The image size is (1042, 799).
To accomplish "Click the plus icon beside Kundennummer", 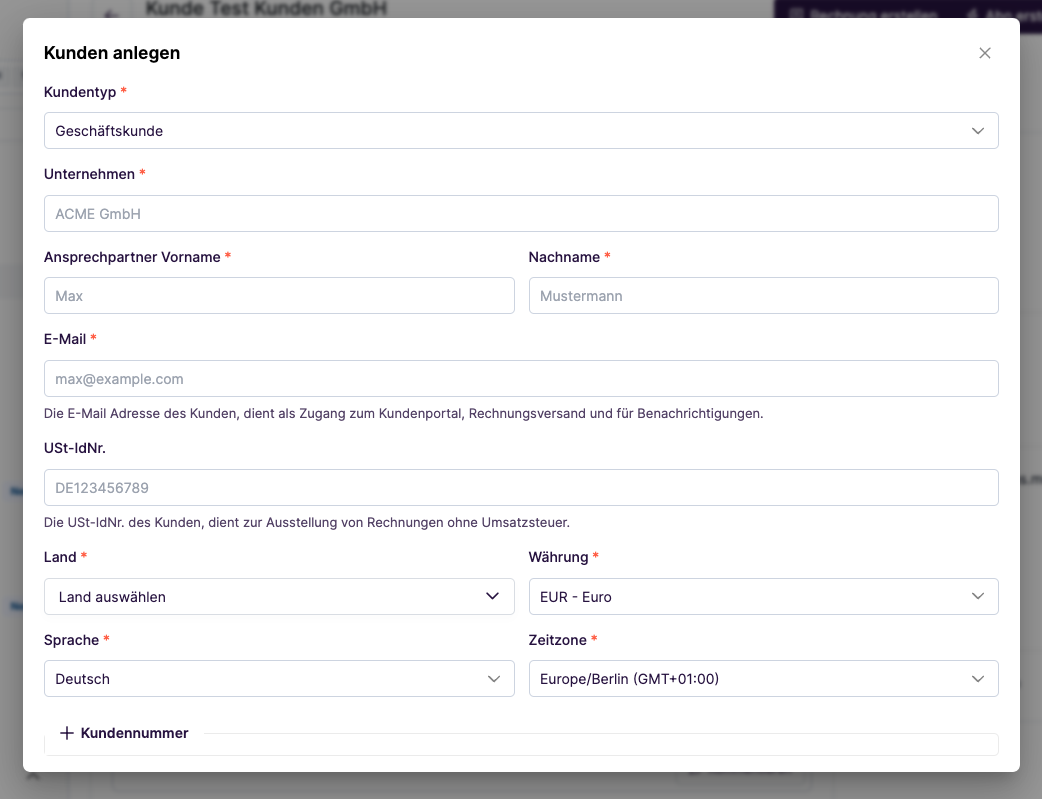I will (x=66, y=733).
